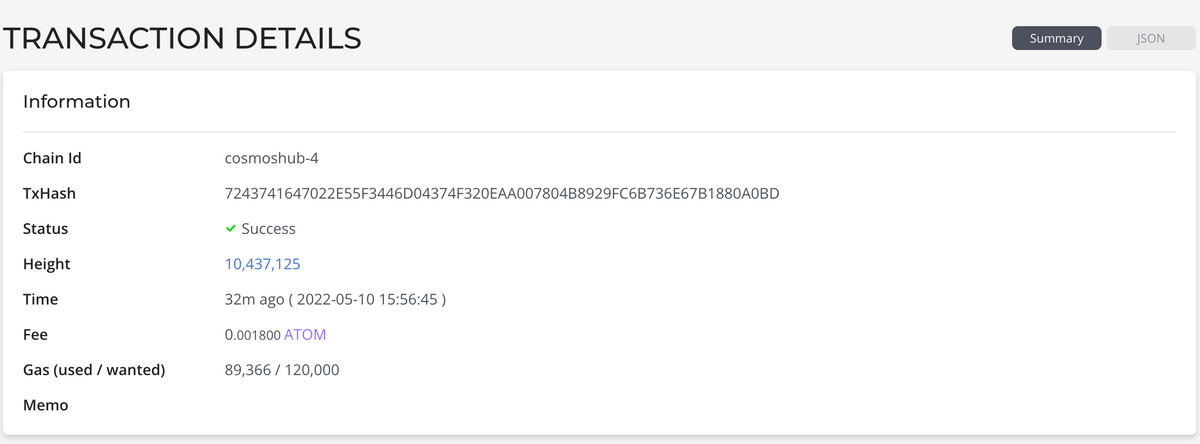Screen dimensions: 1200x444
Task: Click the Success status text
Action: (269, 228)
